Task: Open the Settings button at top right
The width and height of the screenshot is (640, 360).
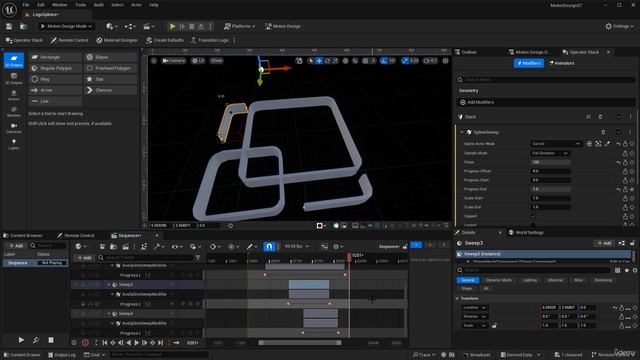Action: (x=619, y=26)
